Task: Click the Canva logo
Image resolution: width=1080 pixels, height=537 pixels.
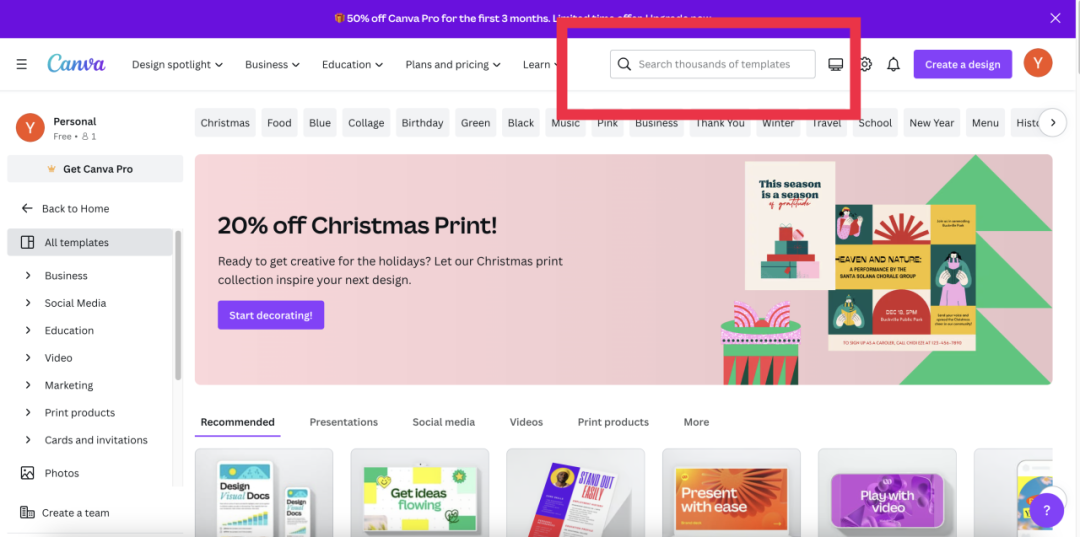Action: click(x=76, y=63)
